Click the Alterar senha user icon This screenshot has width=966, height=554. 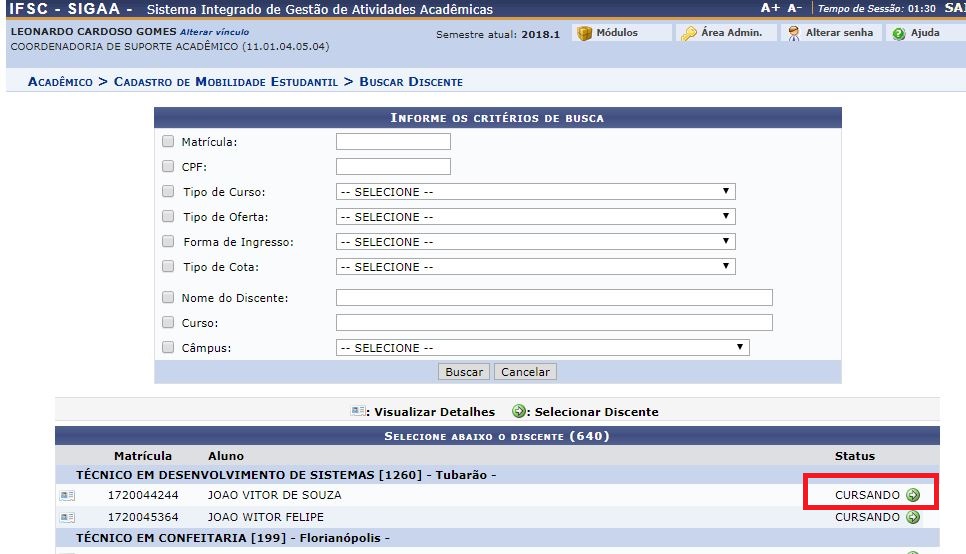(x=794, y=33)
